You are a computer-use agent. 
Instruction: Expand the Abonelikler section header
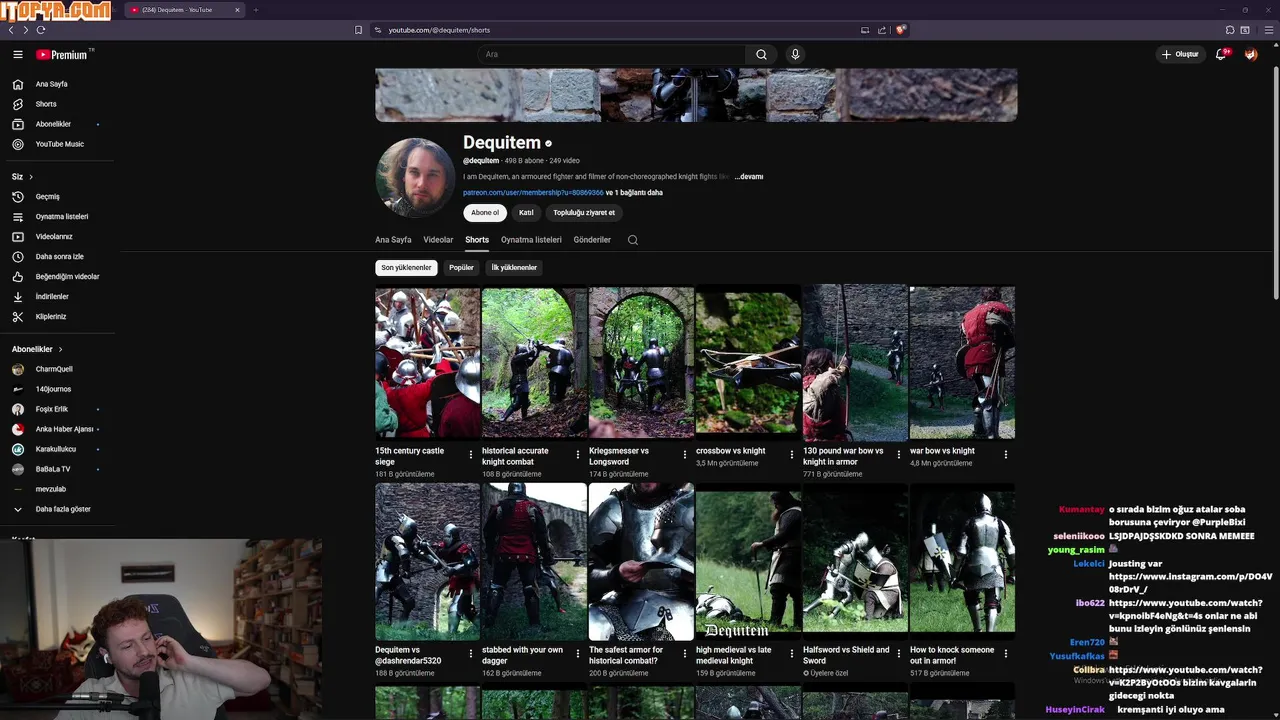(37, 349)
